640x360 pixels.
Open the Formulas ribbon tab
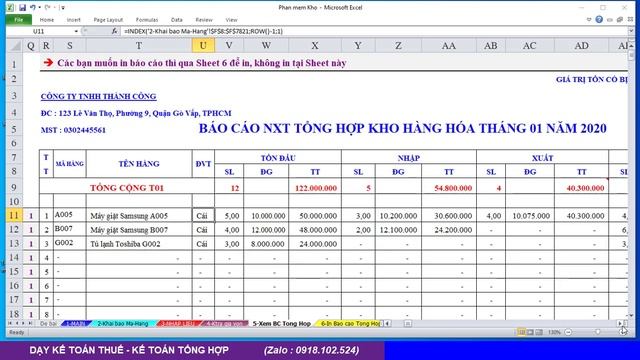[x=147, y=20]
